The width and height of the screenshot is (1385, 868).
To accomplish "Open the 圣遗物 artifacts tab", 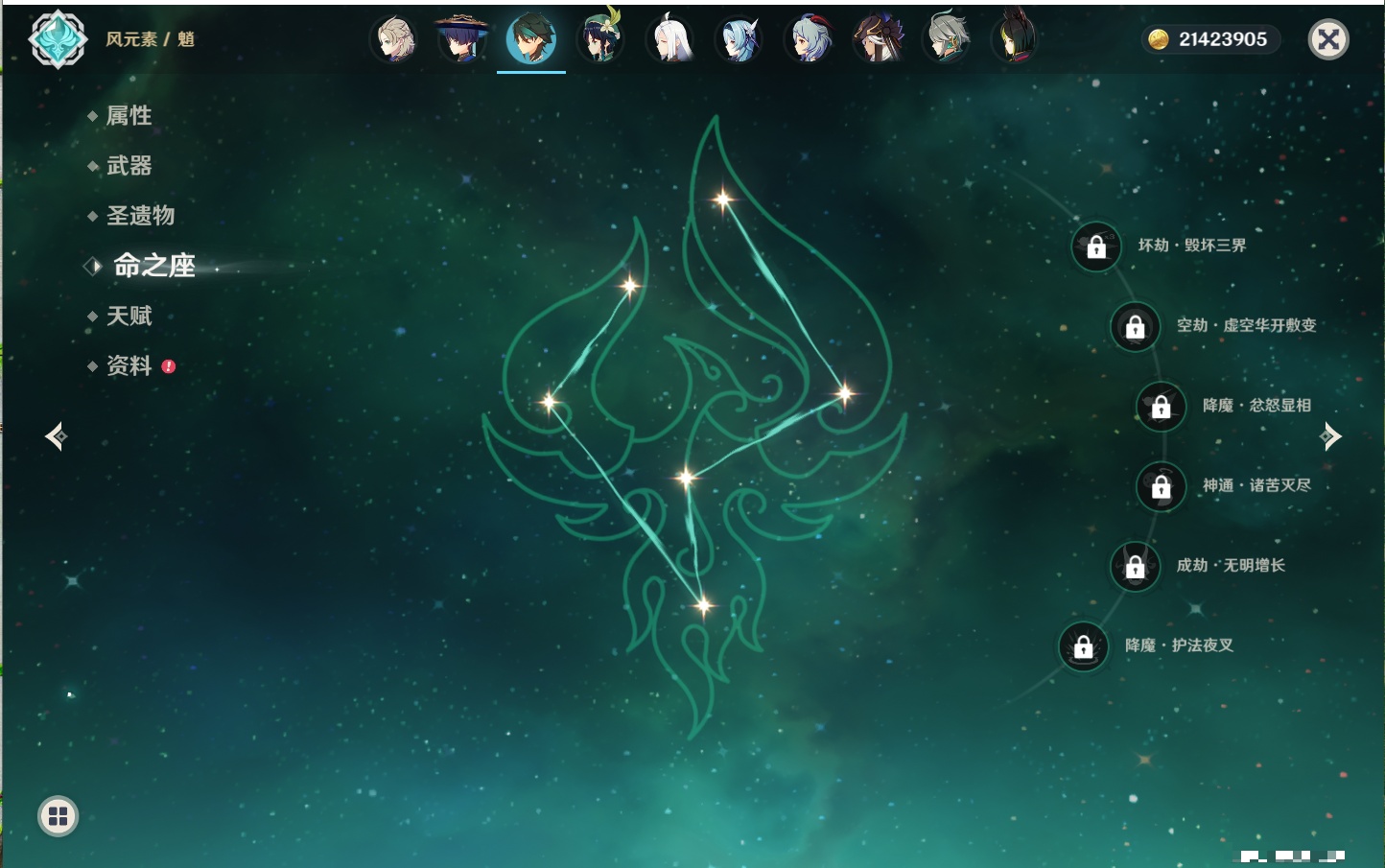I will (140, 216).
